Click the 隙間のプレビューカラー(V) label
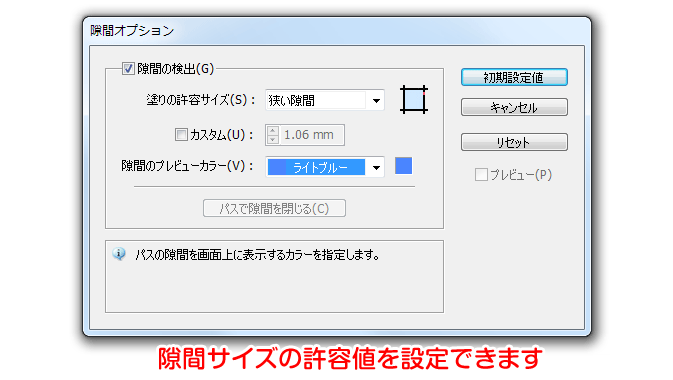The height and width of the screenshot is (380, 673). (x=188, y=166)
